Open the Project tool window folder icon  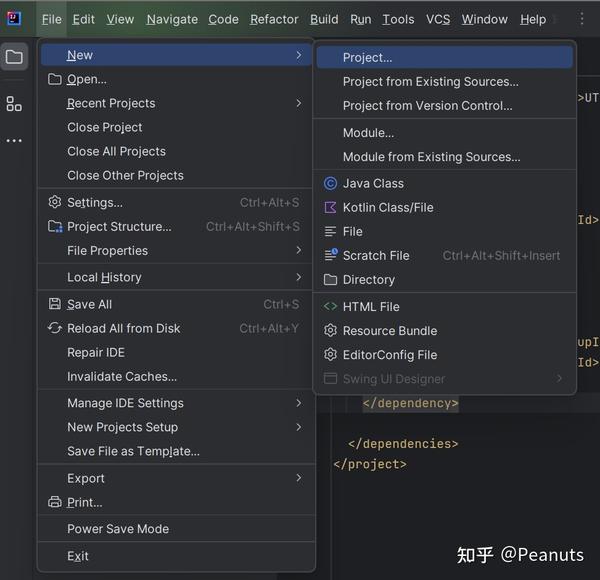click(14, 57)
